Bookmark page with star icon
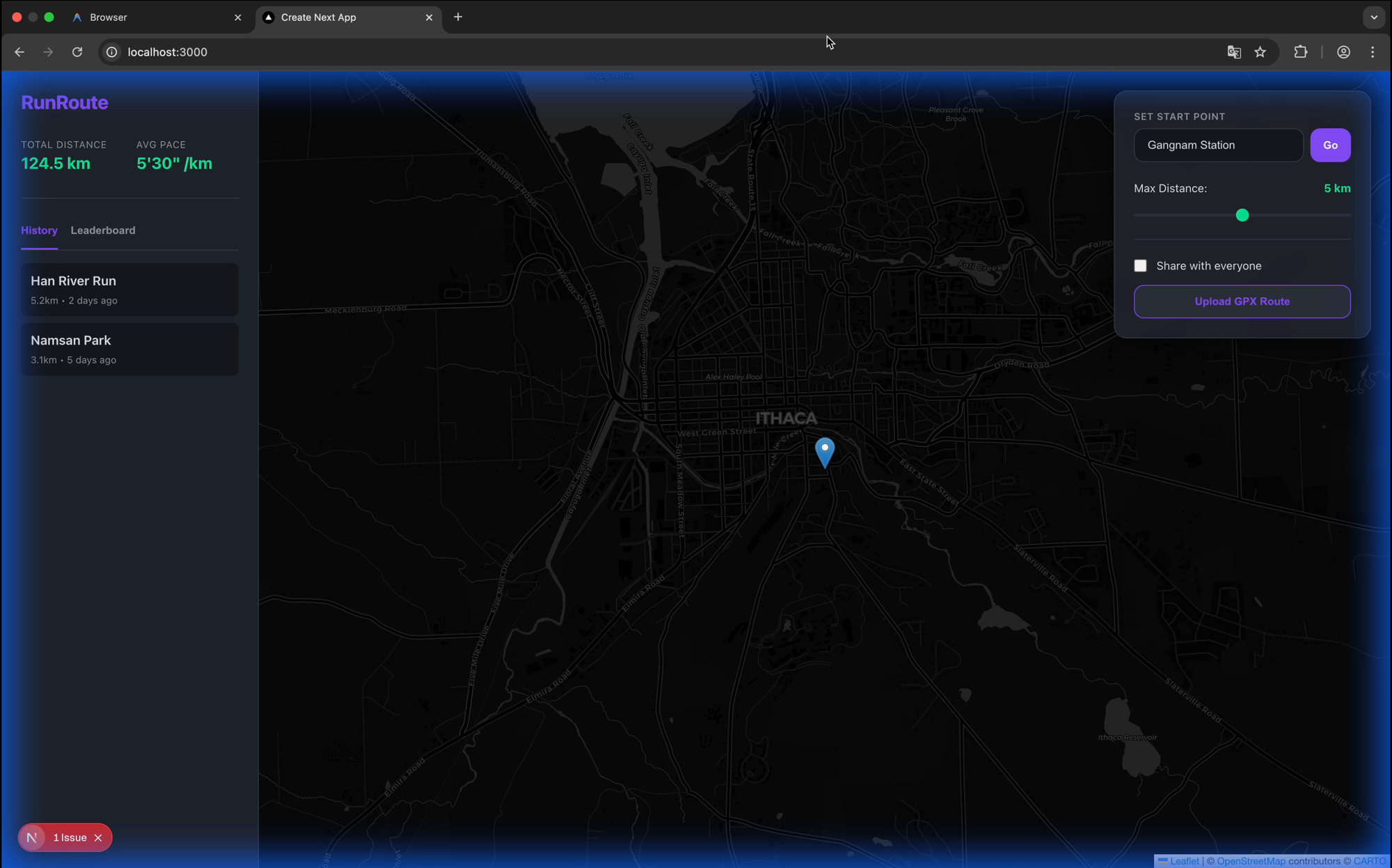 click(x=1260, y=52)
